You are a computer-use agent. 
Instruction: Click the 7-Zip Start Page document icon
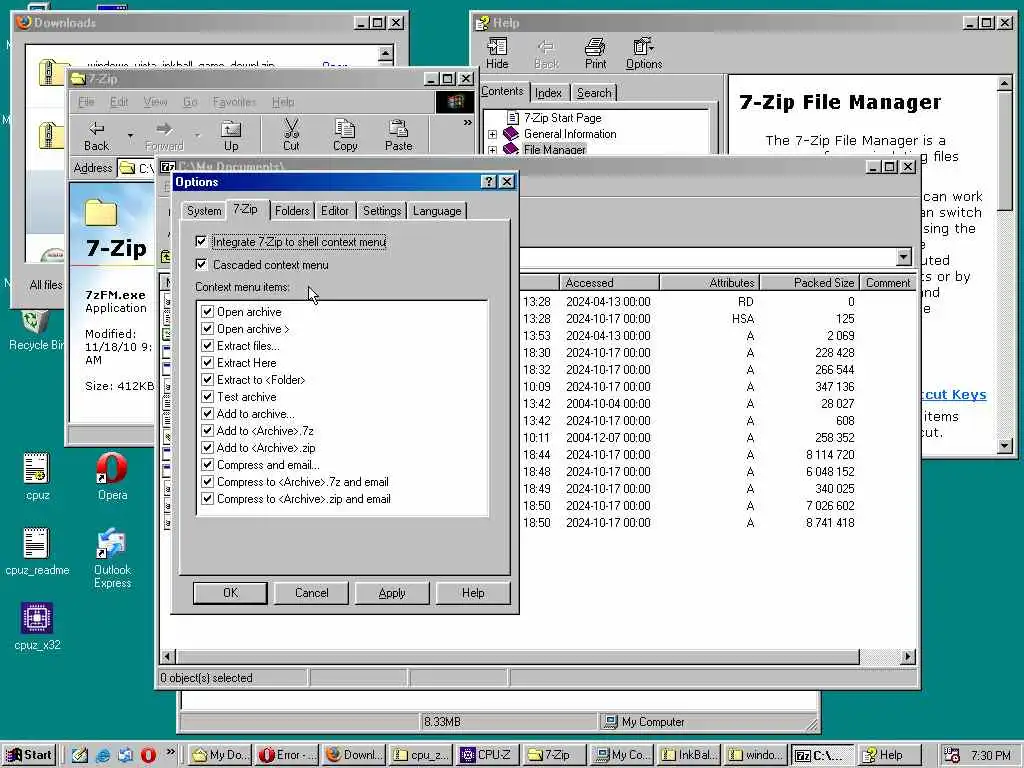click(513, 118)
